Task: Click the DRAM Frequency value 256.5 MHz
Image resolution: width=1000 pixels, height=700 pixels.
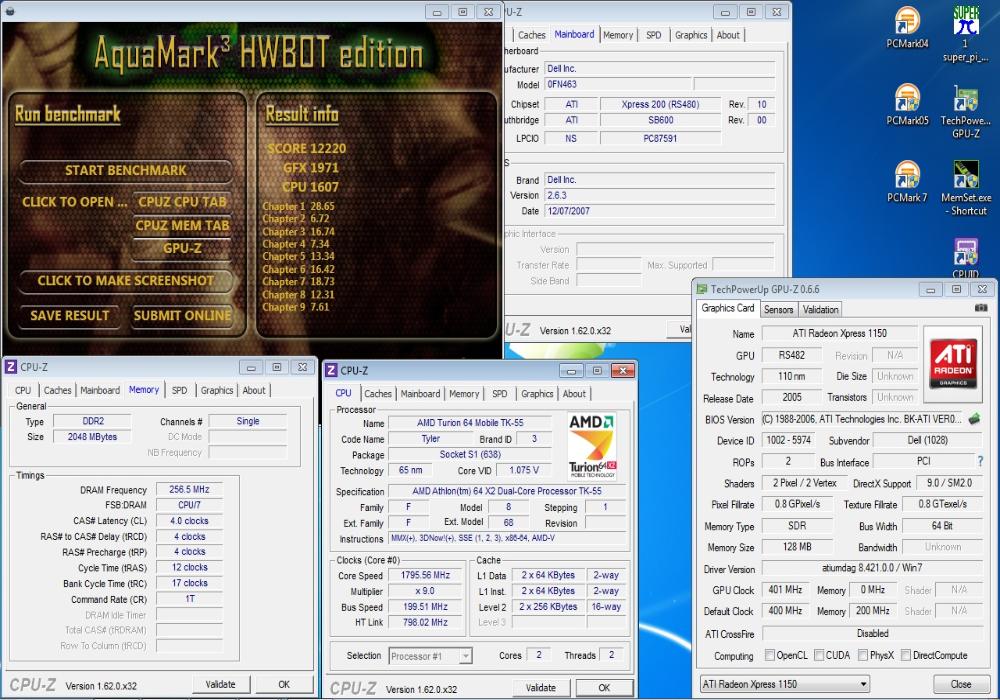Action: pos(189,490)
